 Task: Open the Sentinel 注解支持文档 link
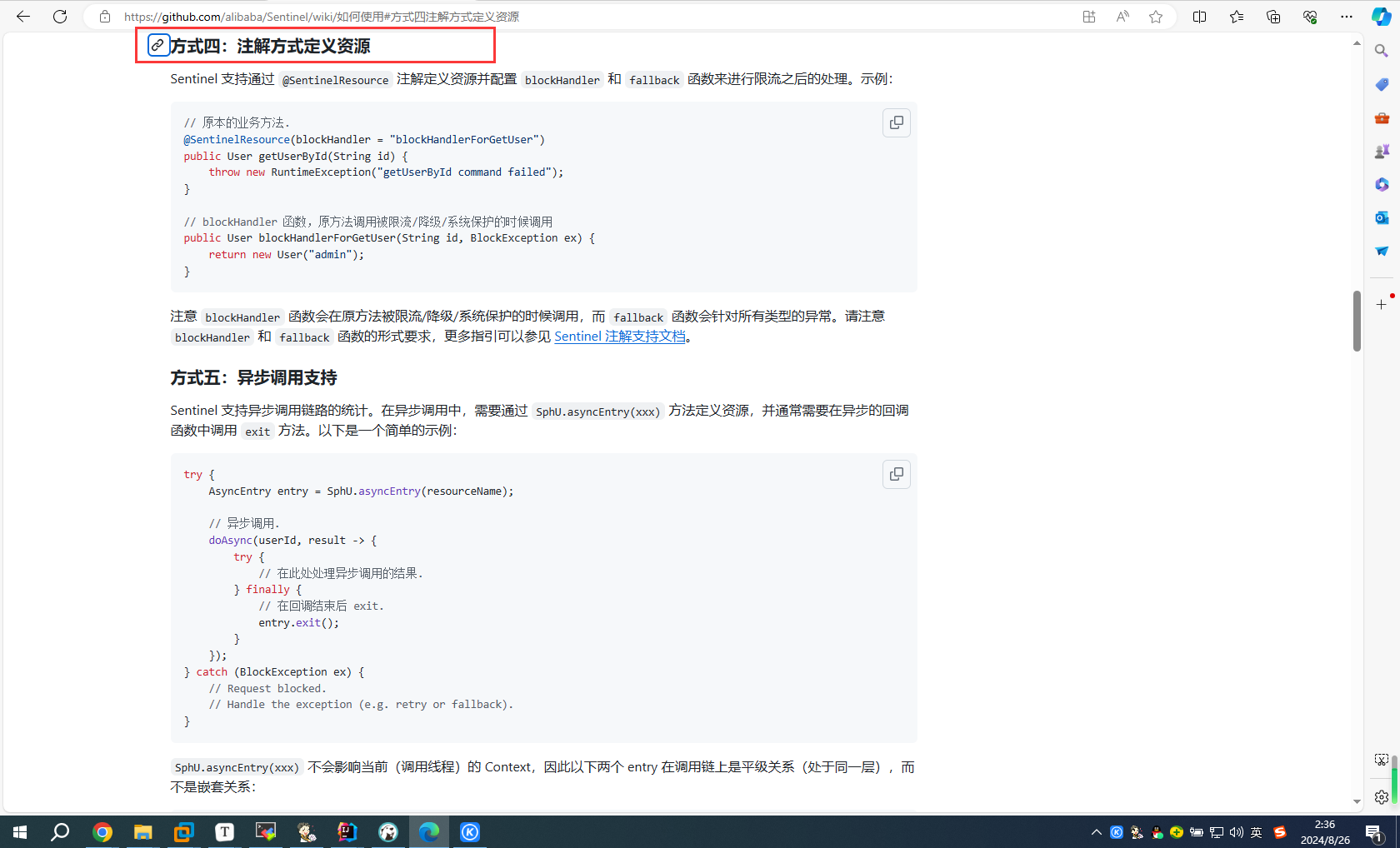620,337
